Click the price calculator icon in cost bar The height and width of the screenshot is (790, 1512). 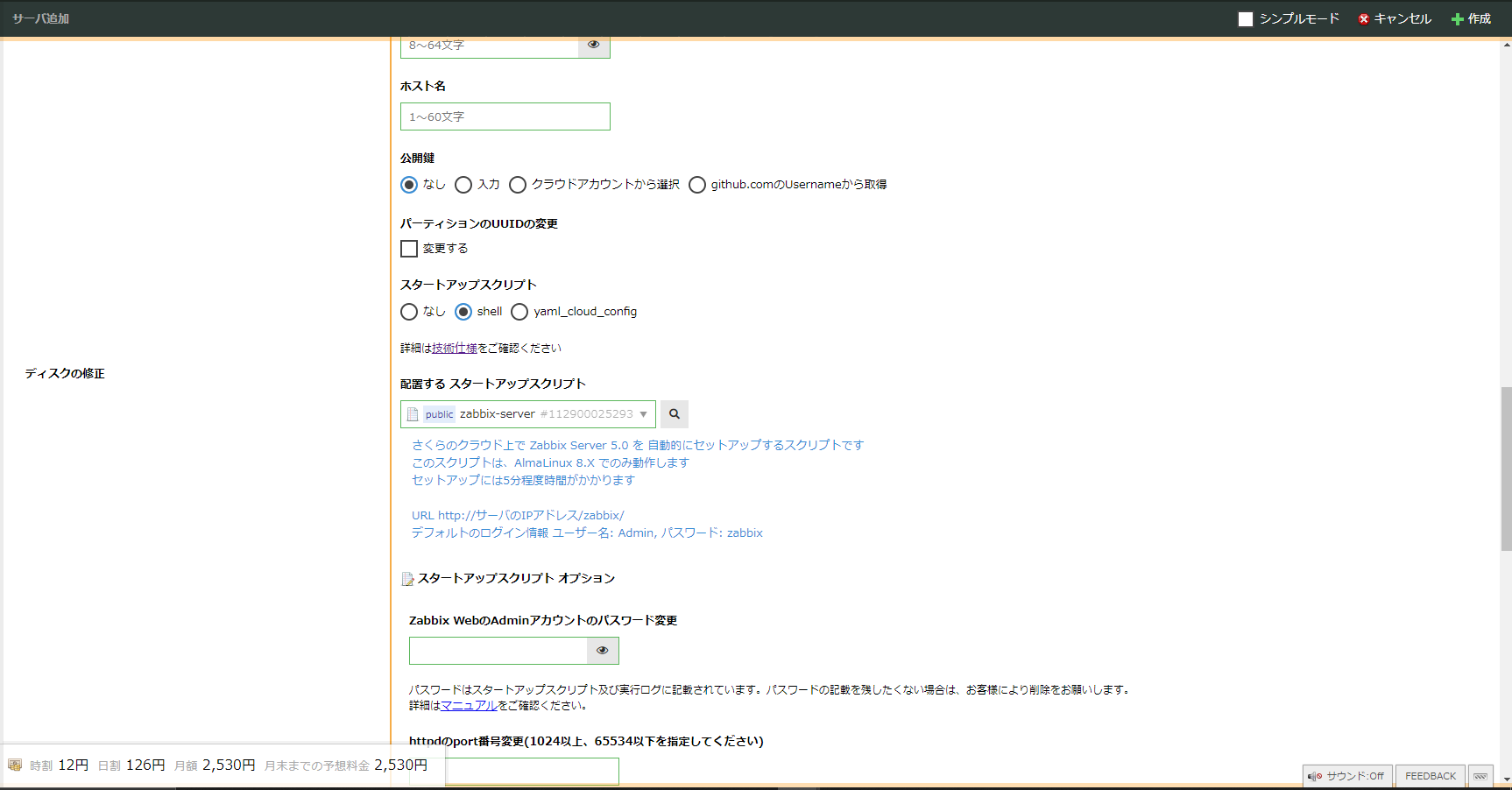15,765
